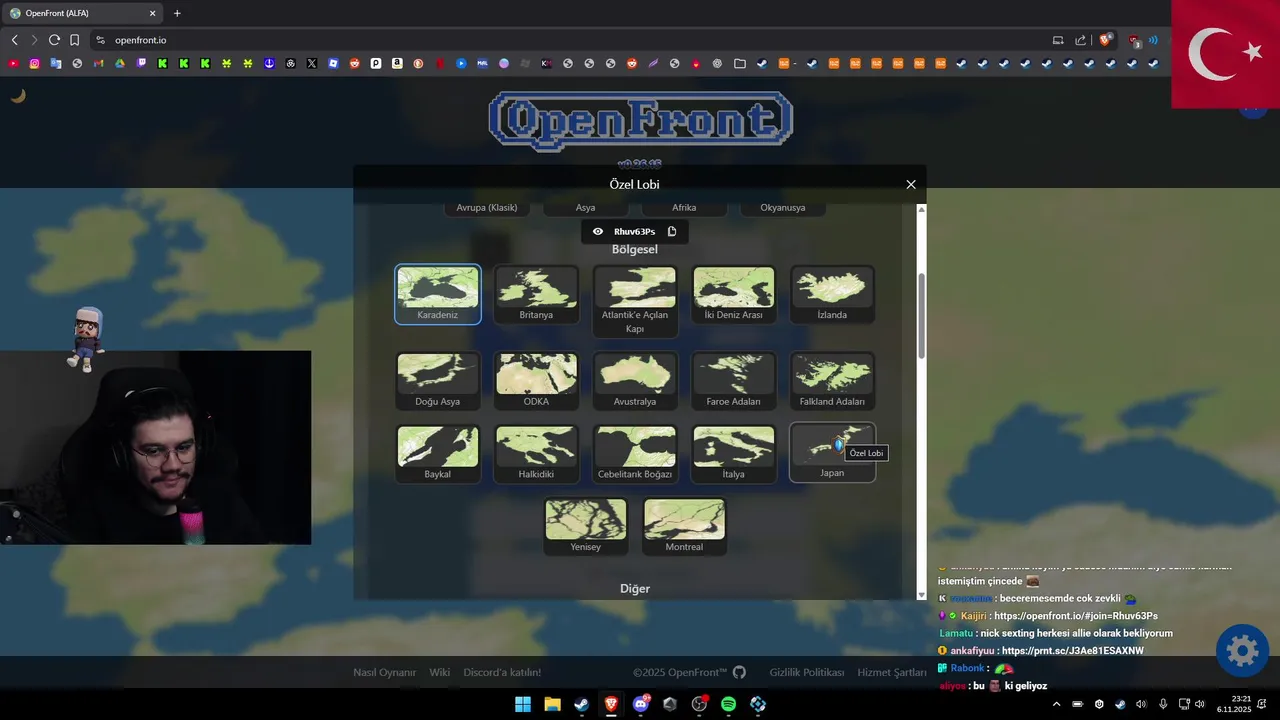
Task: Choose the Okyanusya map button
Action: coord(783,208)
